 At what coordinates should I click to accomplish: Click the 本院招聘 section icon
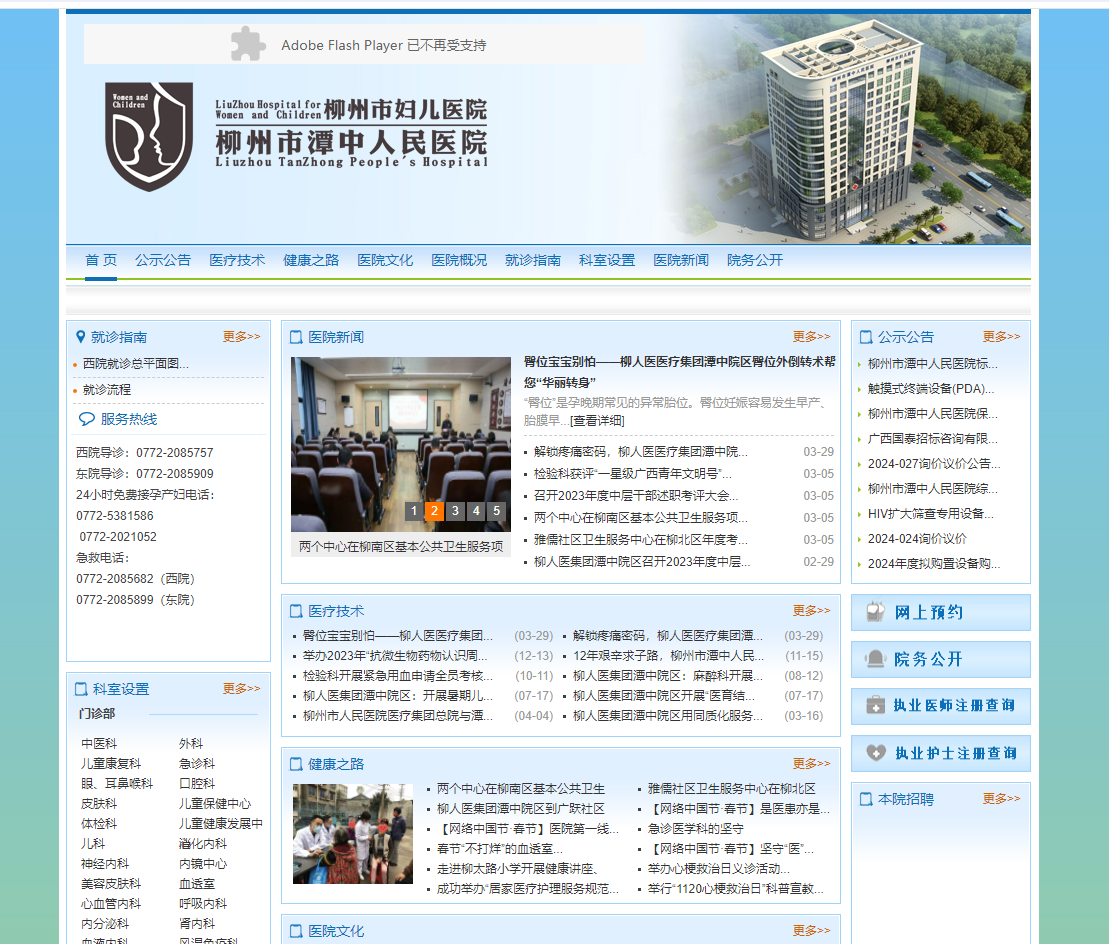[866, 799]
